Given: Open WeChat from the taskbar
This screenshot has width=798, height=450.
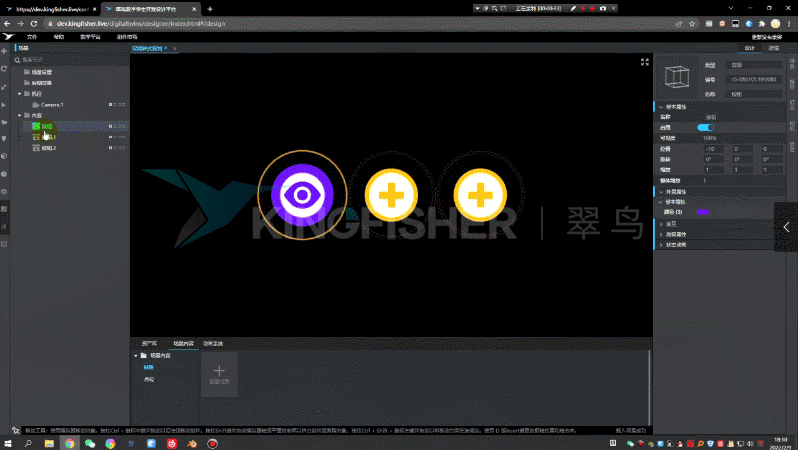Looking at the screenshot, I should click(90, 443).
